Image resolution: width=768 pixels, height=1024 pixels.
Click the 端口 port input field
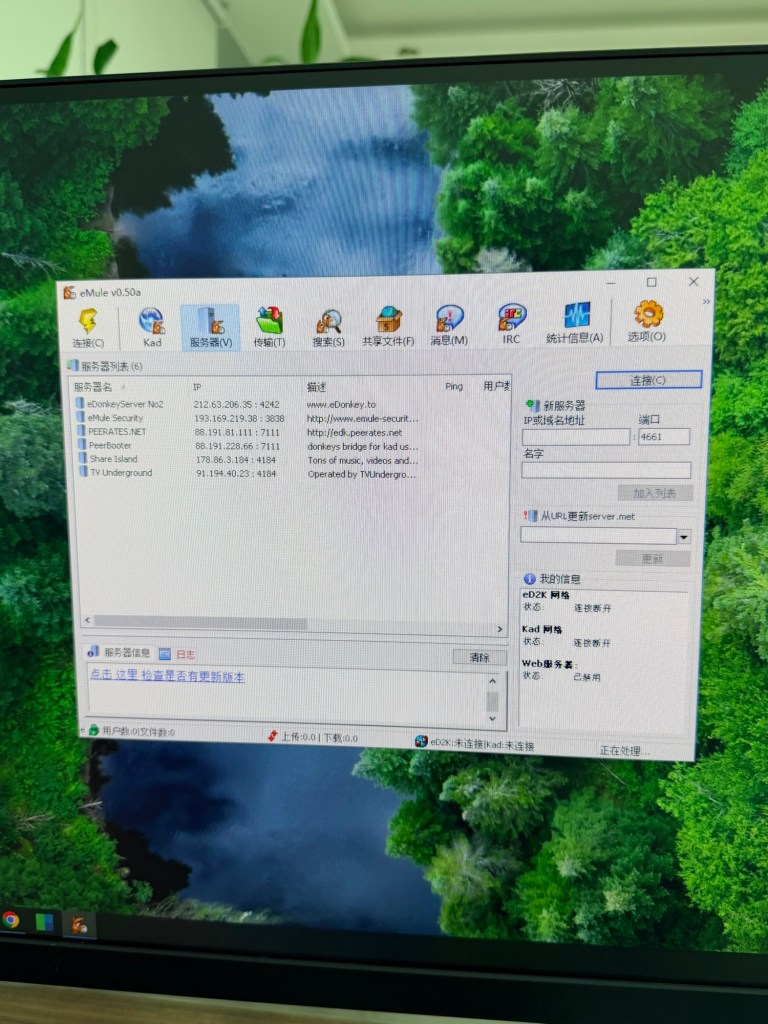coord(664,437)
